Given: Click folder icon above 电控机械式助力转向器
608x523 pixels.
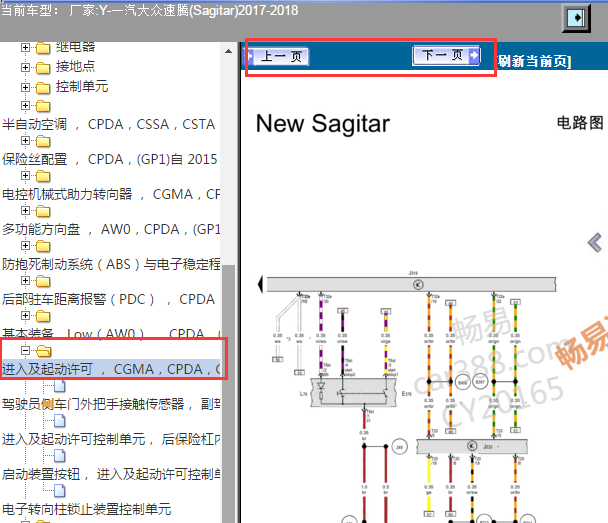Looking at the screenshot, I should pos(43,176).
